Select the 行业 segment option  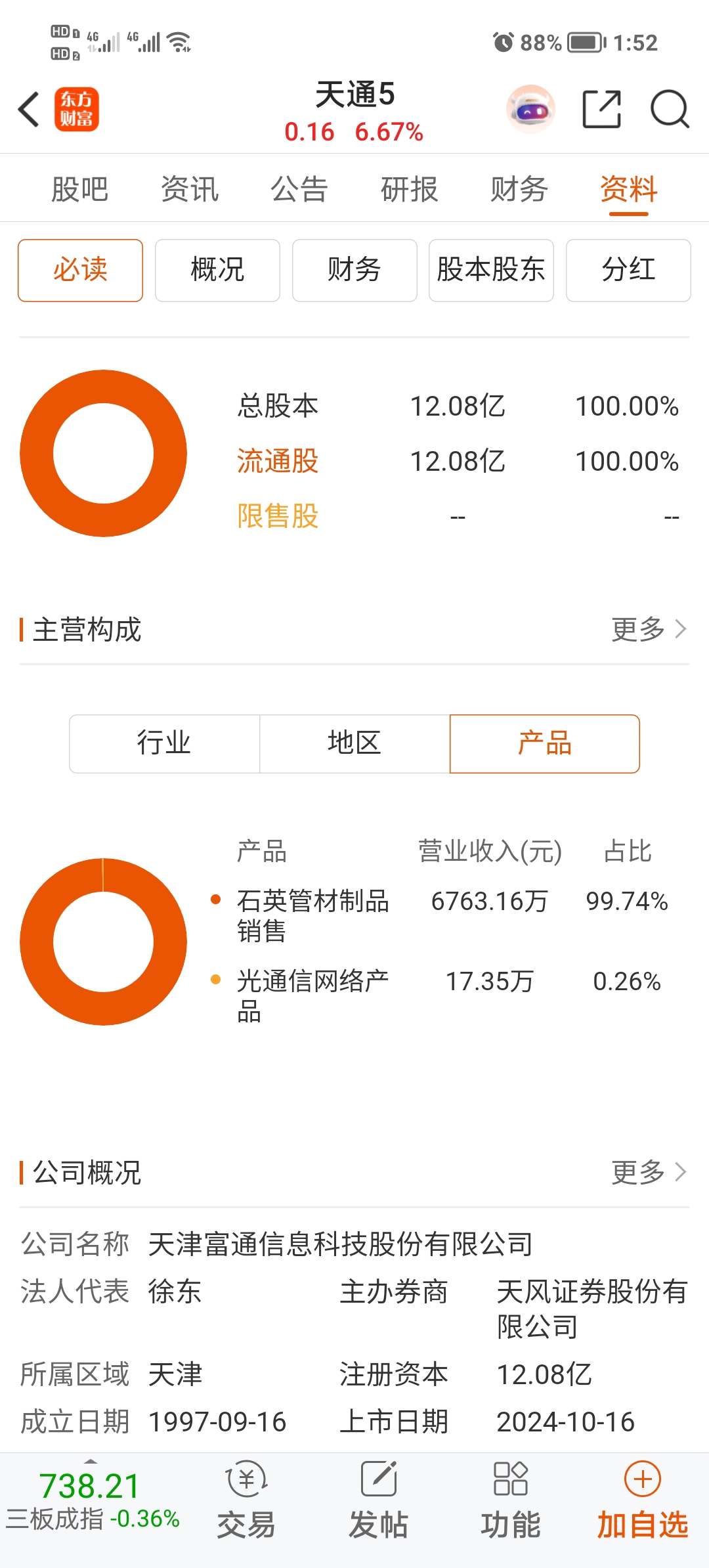coord(164,744)
